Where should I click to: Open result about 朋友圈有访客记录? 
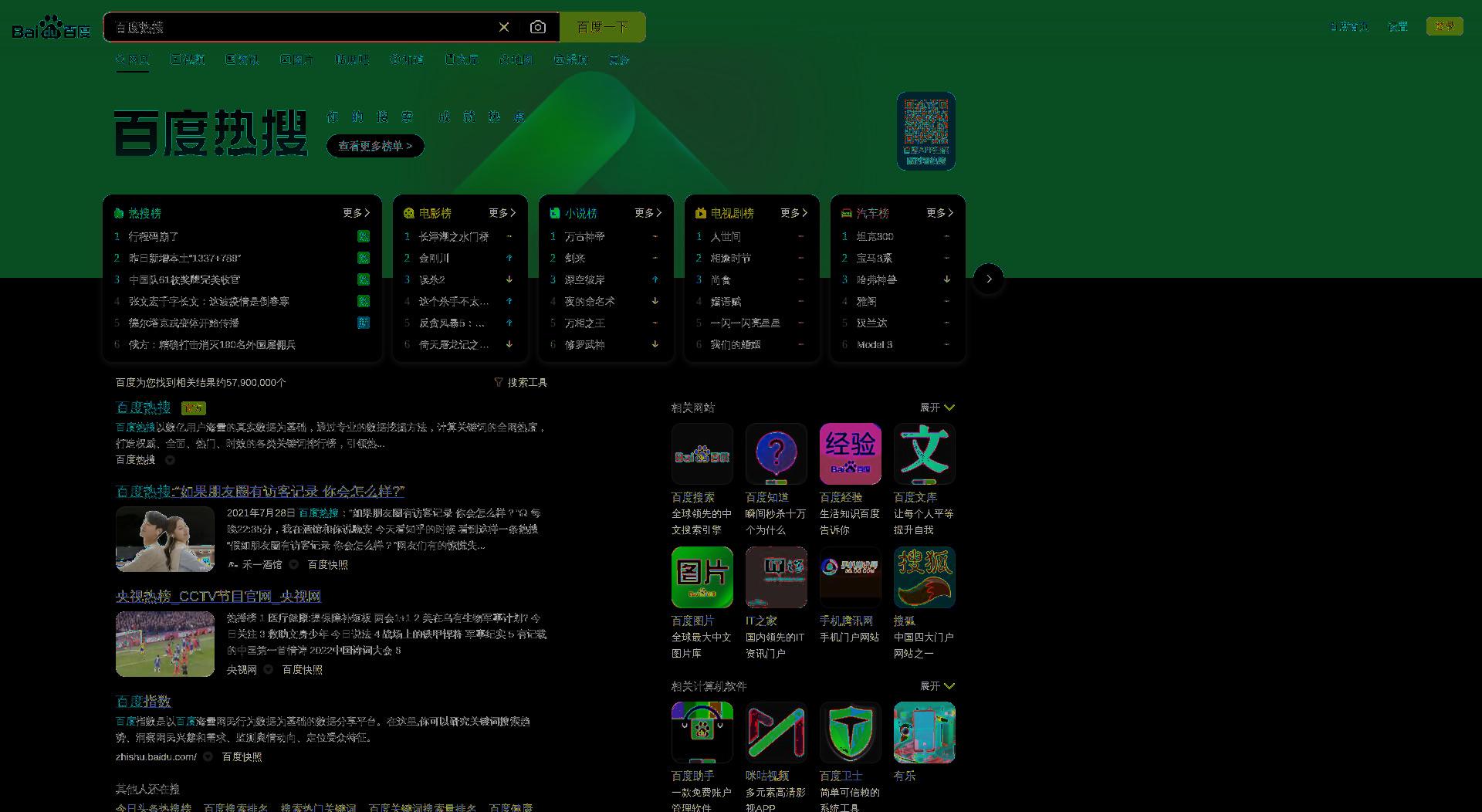click(x=260, y=491)
